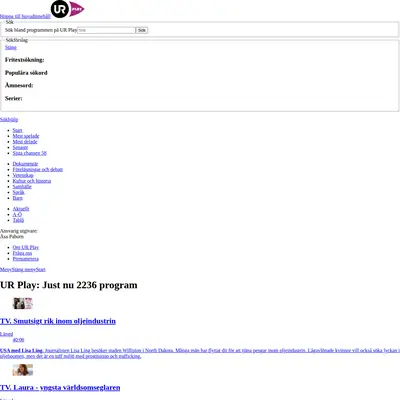Open thumbnail for Smutsigt rik inom oljeindustrin

click(23, 303)
